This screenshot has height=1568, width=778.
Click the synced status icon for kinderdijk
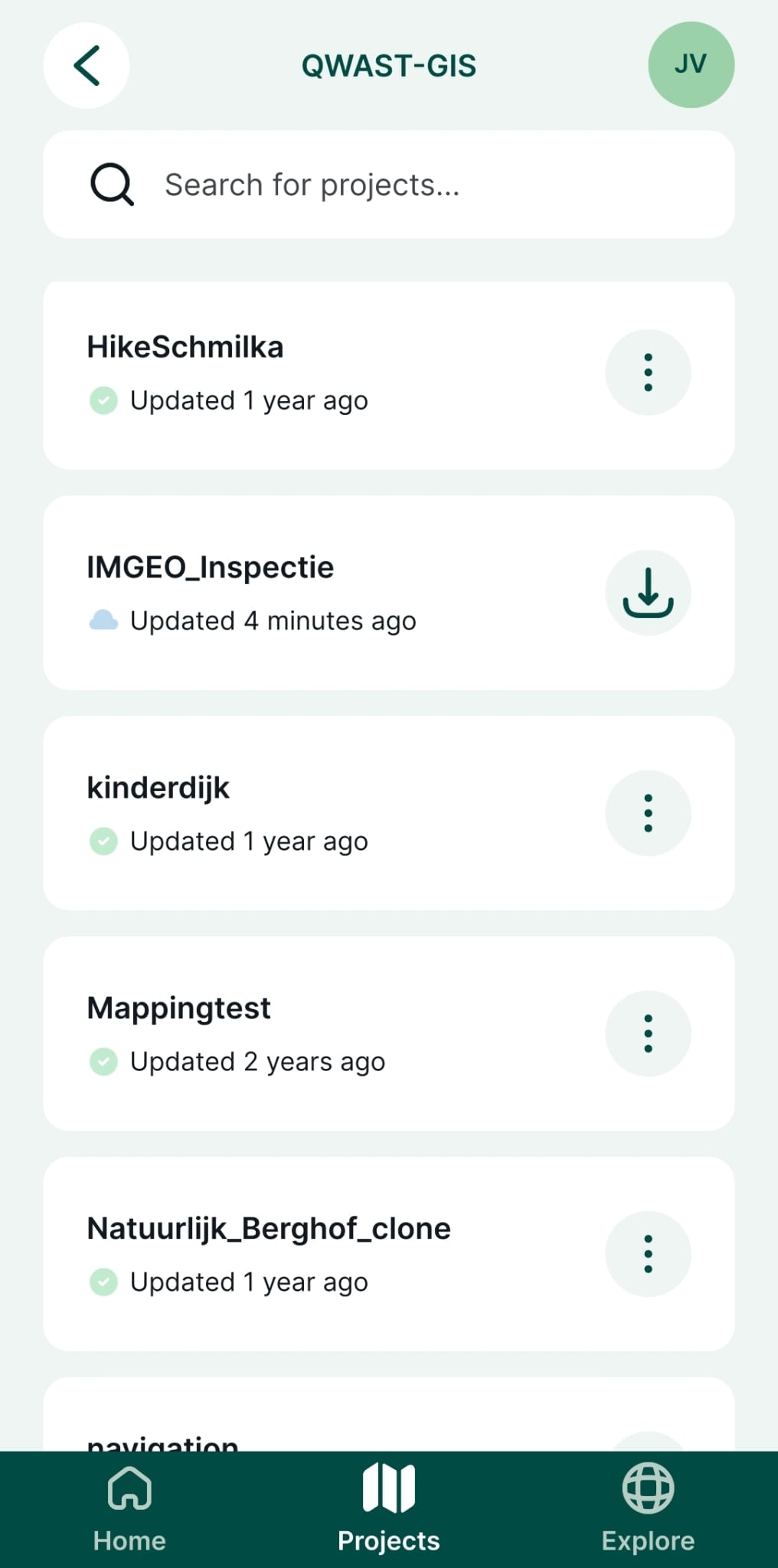point(103,841)
